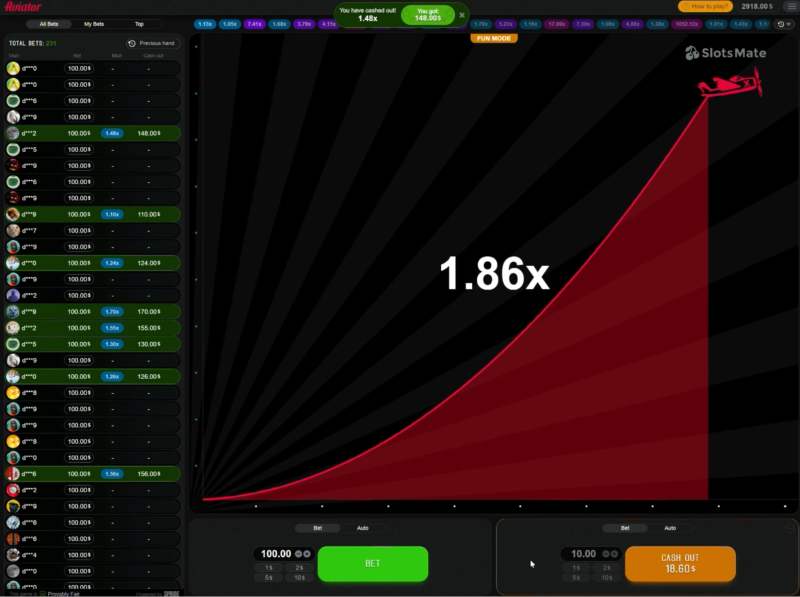Screen dimensions: 800x597
Task: Cash out 18.60$ with the orange button
Action: tap(679, 563)
